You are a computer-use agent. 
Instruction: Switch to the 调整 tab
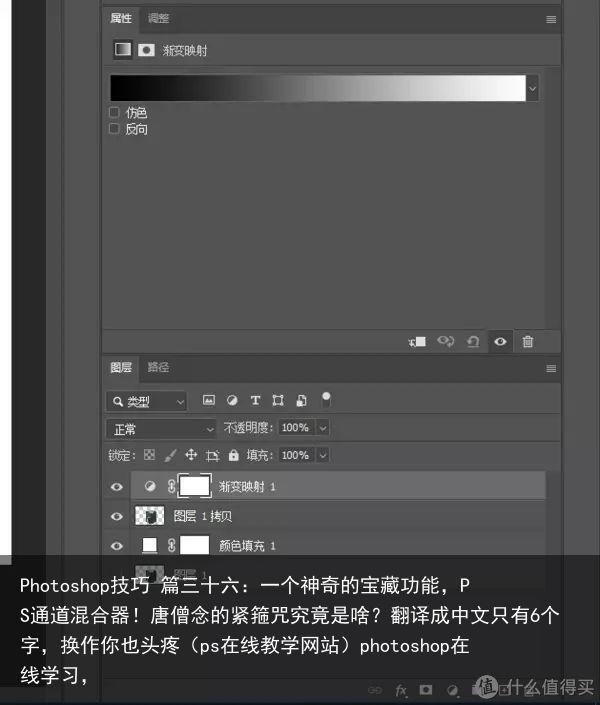[x=158, y=18]
